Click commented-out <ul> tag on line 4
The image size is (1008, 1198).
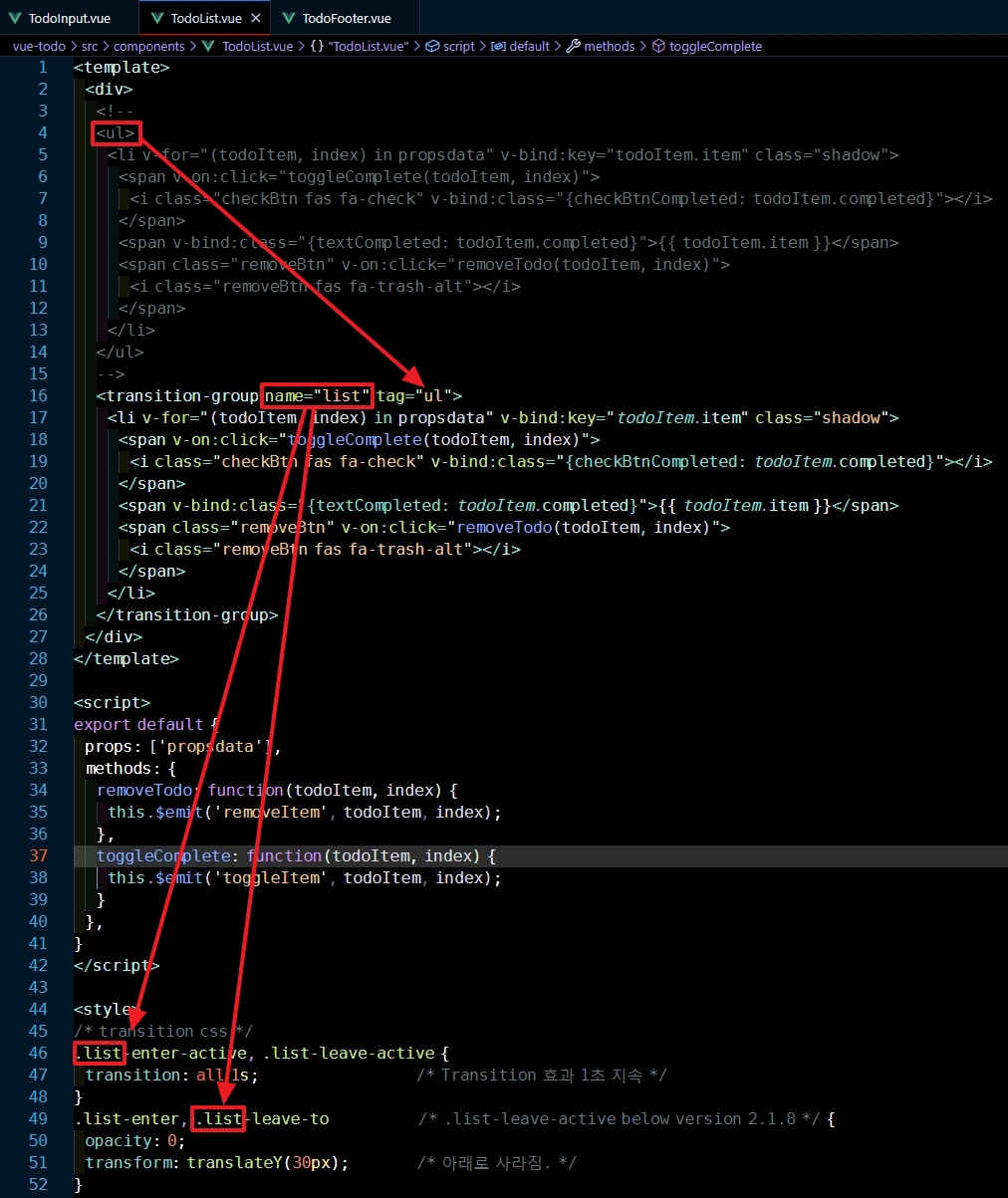(x=116, y=132)
